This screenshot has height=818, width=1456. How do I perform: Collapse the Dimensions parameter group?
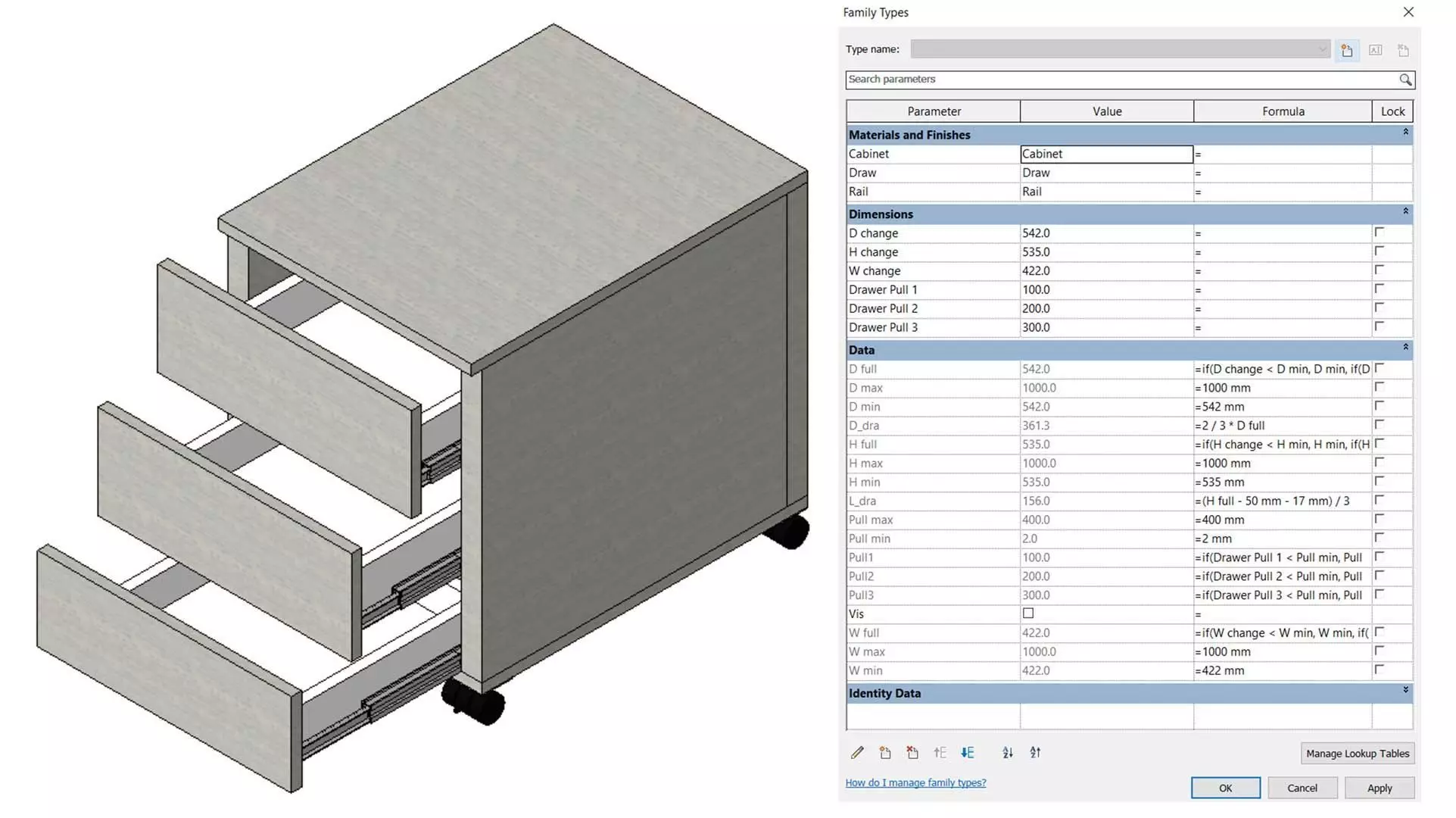tap(1406, 211)
